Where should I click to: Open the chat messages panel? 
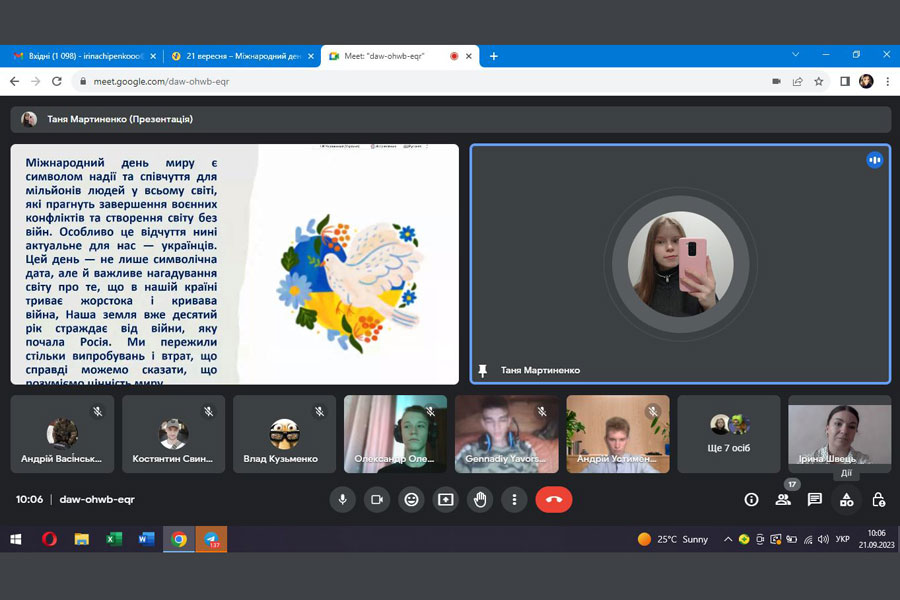815,500
